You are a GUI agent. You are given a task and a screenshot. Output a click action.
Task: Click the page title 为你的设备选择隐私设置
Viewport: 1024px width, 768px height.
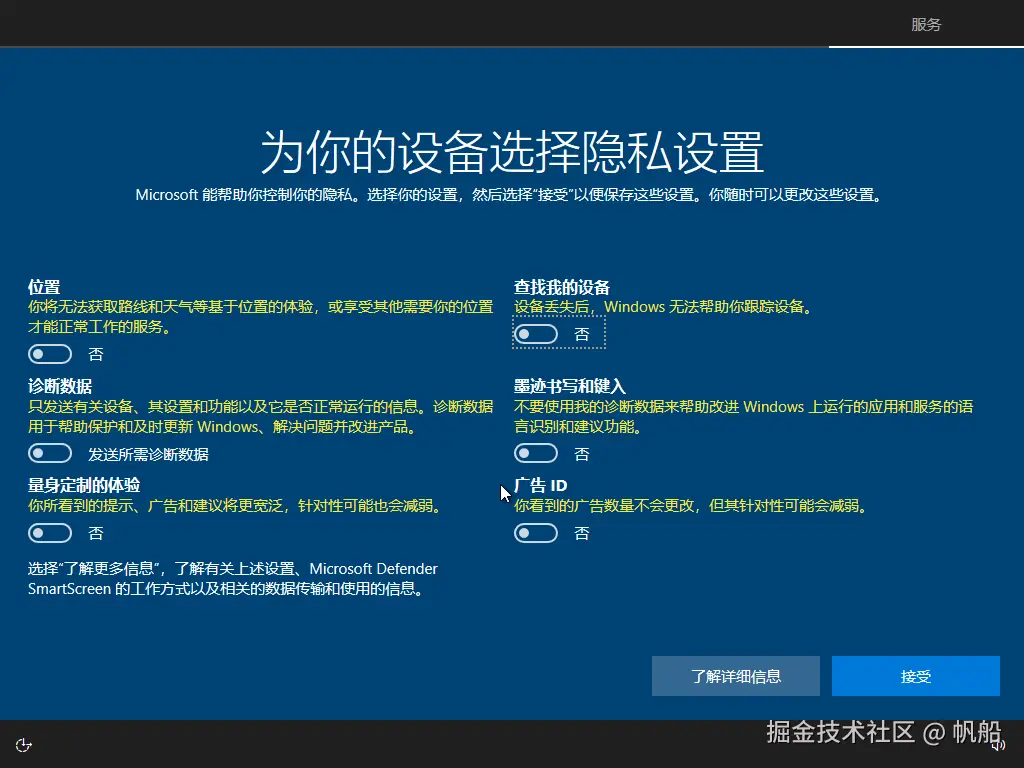512,146
